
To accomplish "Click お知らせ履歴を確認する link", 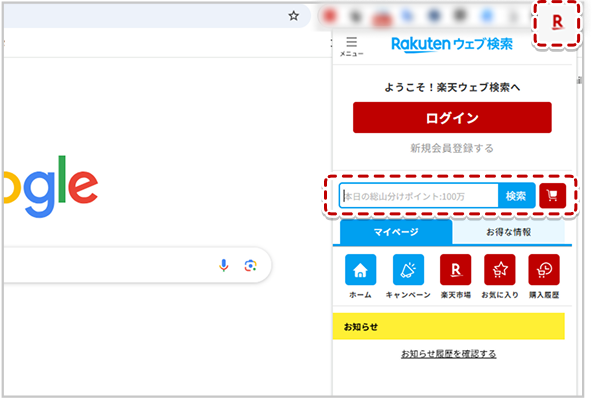I will [449, 353].
